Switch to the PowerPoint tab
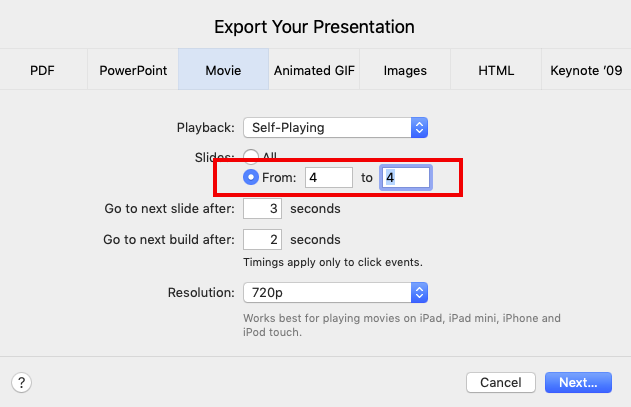 tap(133, 71)
